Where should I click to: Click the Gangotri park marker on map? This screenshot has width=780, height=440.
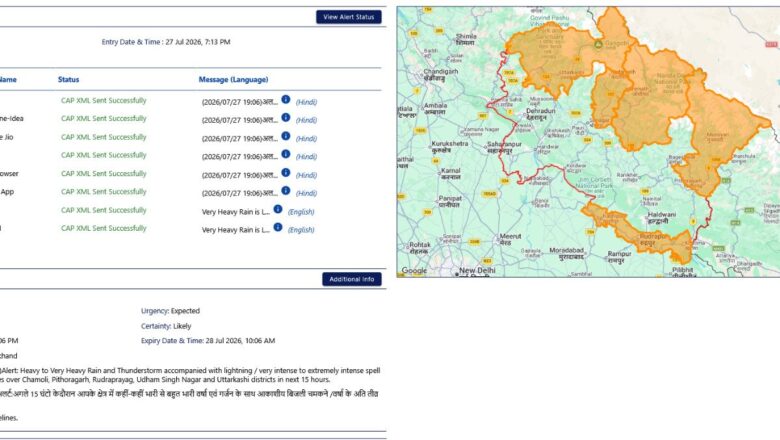point(598,44)
